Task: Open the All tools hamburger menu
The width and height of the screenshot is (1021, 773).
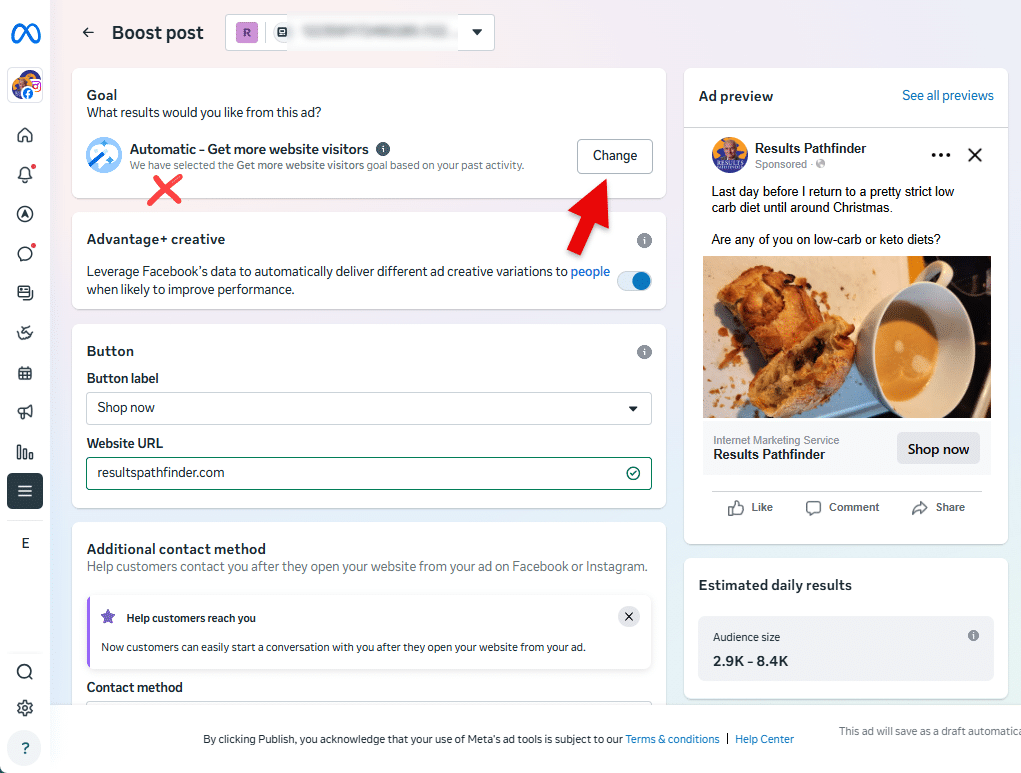Action: pos(25,491)
